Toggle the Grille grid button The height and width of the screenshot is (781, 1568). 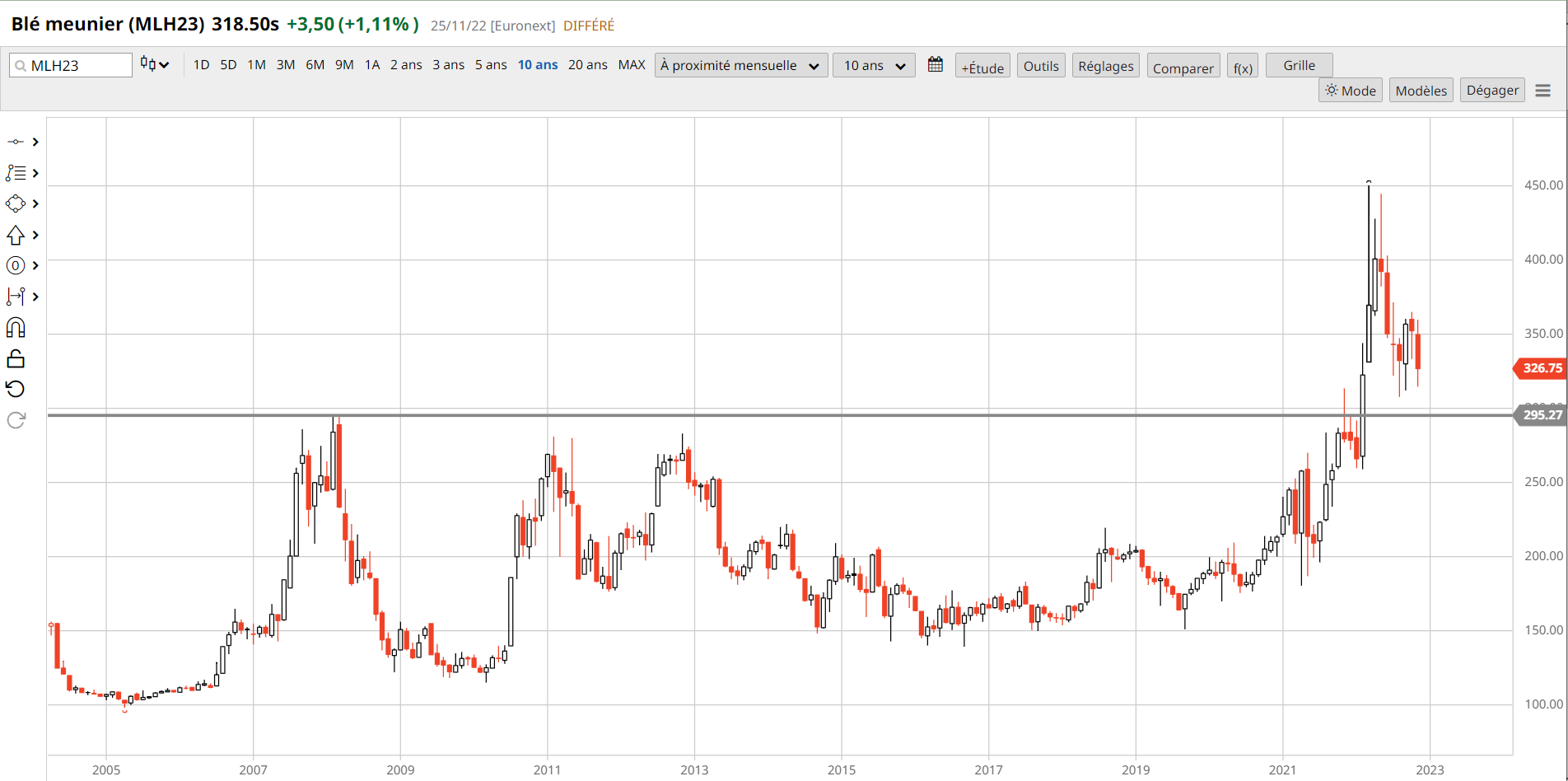(x=1299, y=65)
